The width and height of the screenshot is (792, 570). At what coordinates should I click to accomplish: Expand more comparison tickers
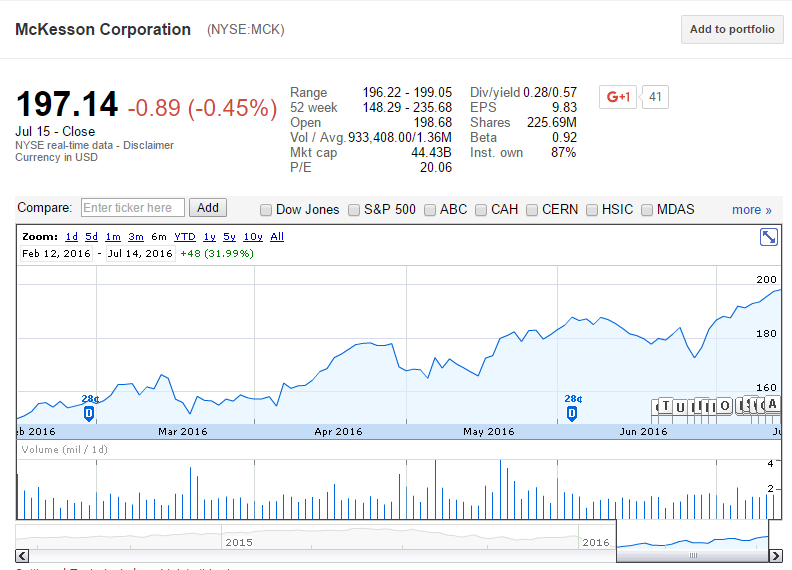(752, 210)
